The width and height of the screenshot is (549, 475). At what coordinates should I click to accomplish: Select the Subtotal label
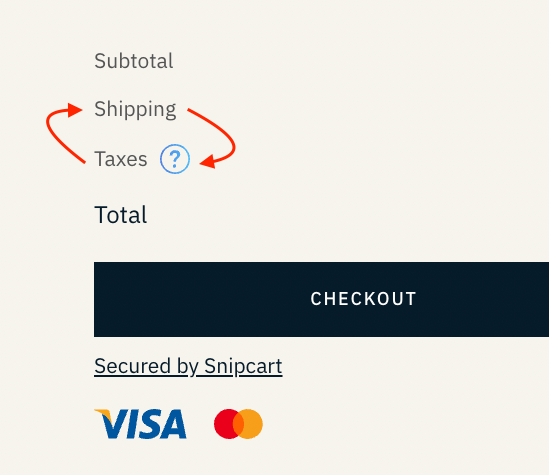[133, 61]
